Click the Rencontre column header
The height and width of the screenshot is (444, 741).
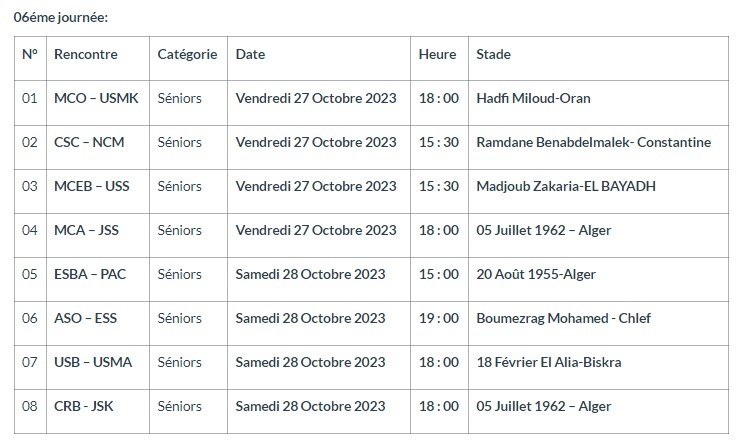coord(85,55)
